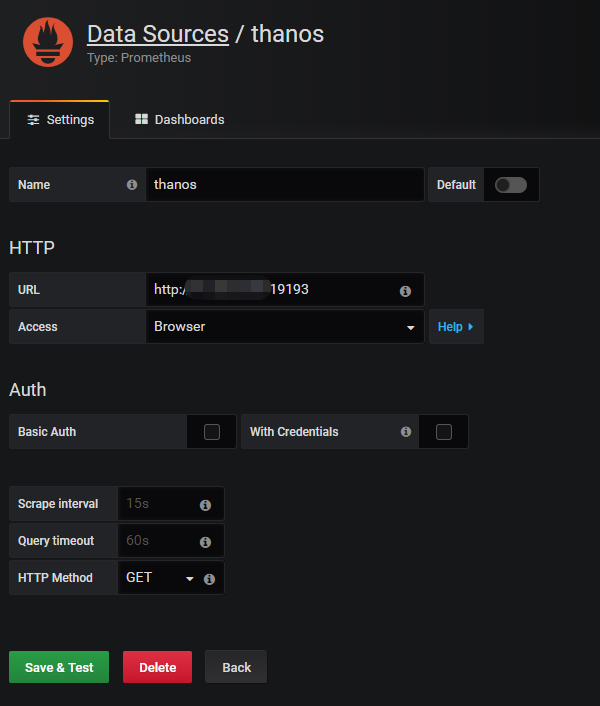Screen dimensions: 600x706
Task: Click the Query timeout info icon
Action: (205, 542)
